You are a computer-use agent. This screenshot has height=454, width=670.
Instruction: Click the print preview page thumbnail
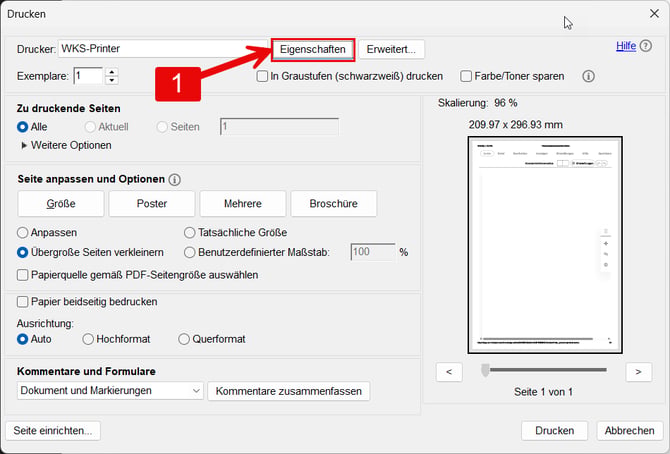pyautogui.click(x=545, y=245)
